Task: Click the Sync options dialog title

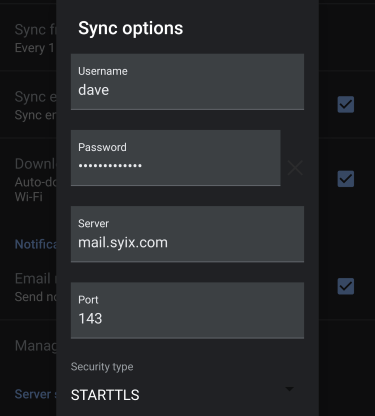Action: point(131,28)
